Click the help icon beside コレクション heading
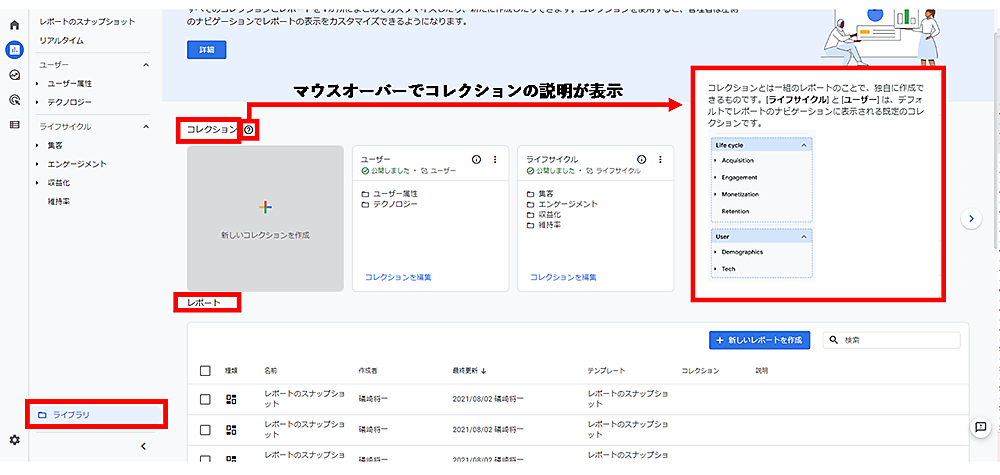This screenshot has height=475, width=1000. 248,130
